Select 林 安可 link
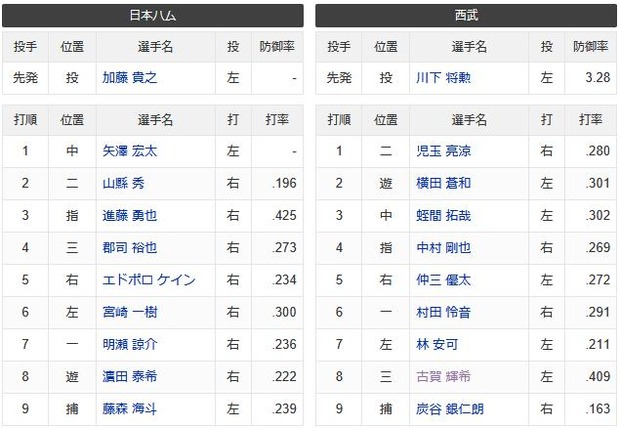The width and height of the screenshot is (620, 428). [x=437, y=345]
